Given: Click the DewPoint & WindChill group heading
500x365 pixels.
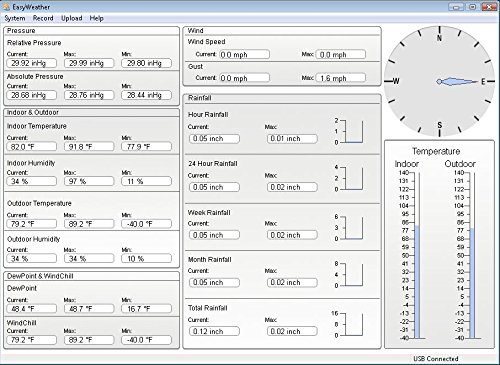Looking at the screenshot, I should pyautogui.click(x=40, y=276).
